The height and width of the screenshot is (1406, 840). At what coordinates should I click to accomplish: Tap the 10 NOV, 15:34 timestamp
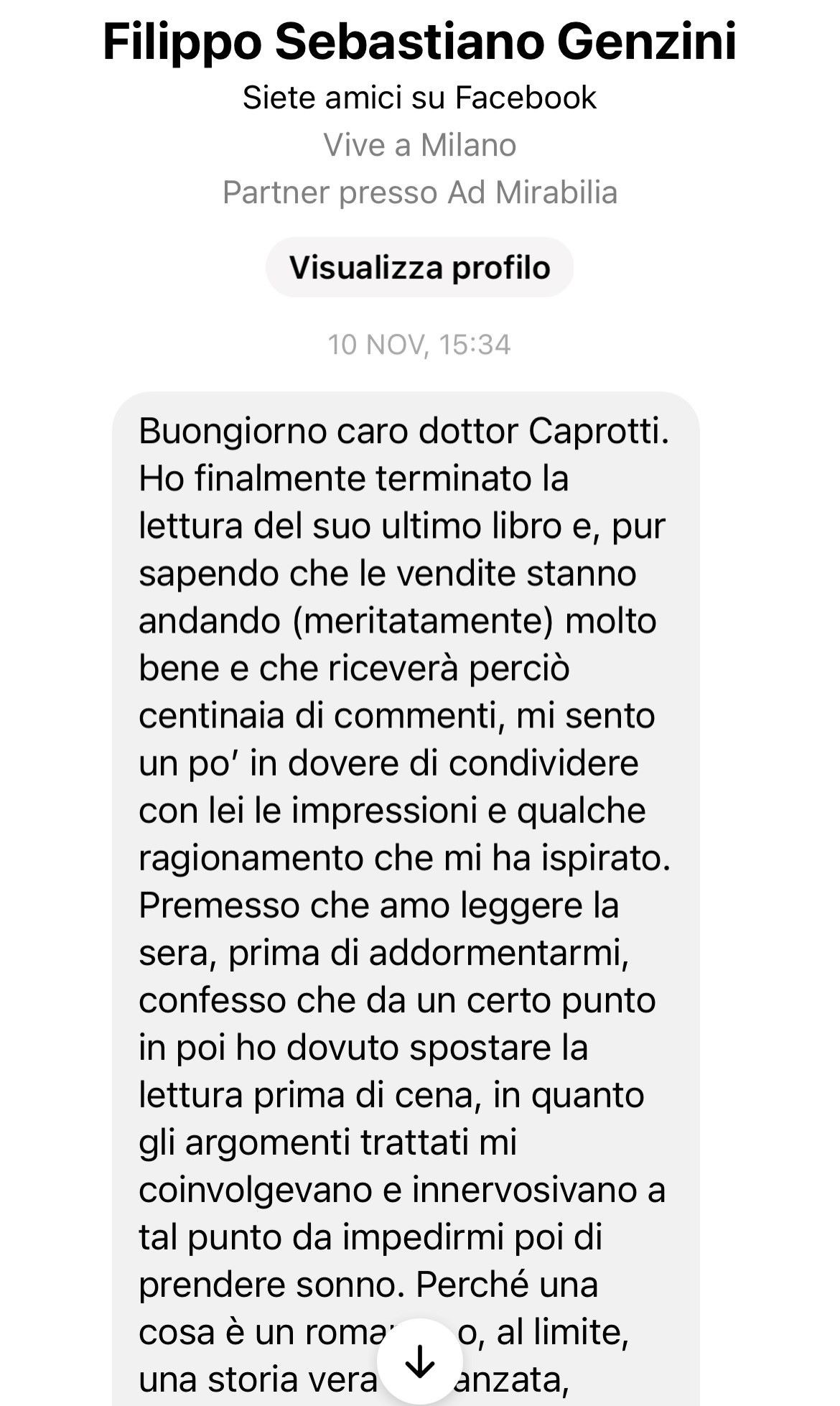pos(420,345)
